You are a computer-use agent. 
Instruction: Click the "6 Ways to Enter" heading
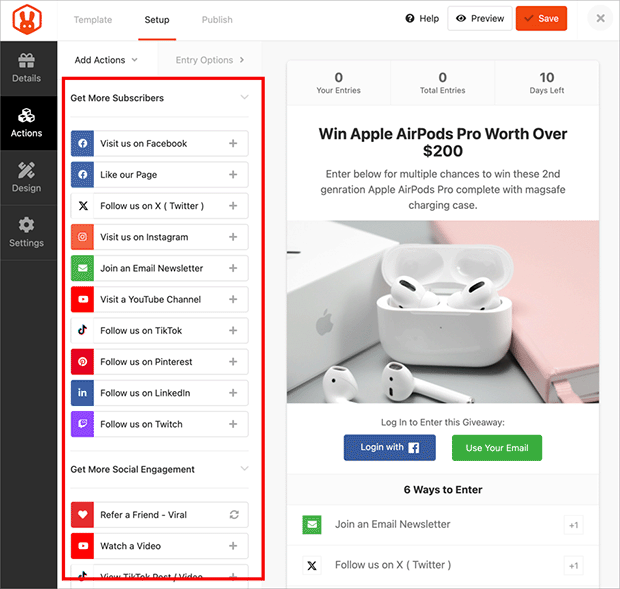pos(443,489)
